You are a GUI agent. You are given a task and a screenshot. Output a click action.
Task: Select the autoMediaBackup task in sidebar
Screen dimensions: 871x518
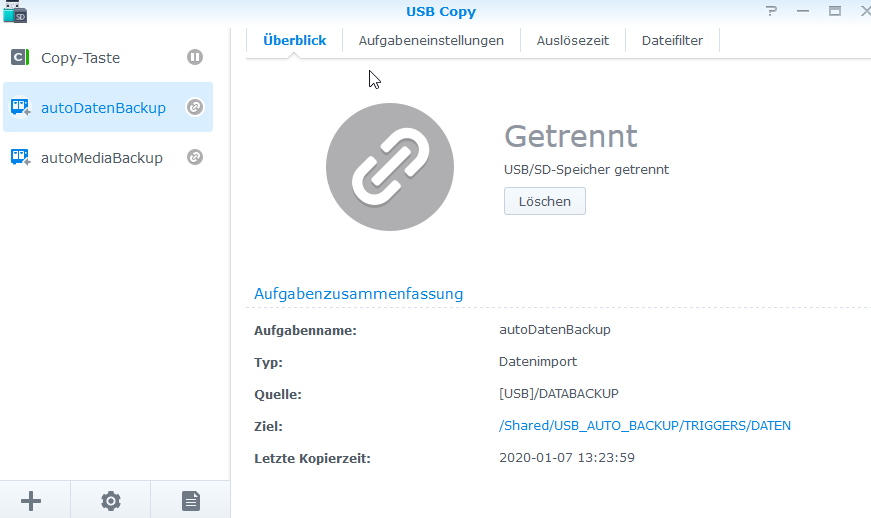(101, 158)
